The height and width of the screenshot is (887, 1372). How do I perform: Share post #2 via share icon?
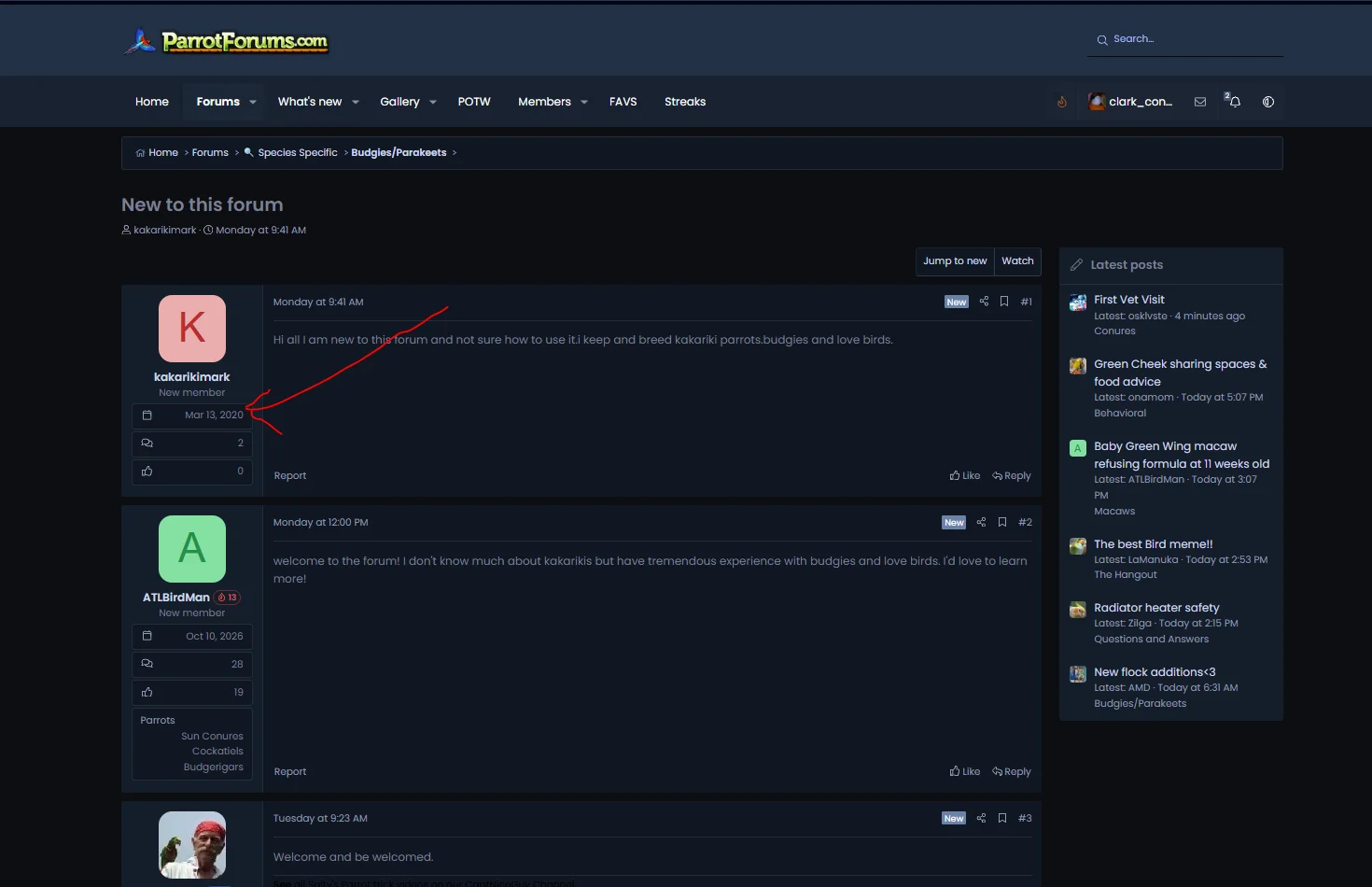(981, 522)
